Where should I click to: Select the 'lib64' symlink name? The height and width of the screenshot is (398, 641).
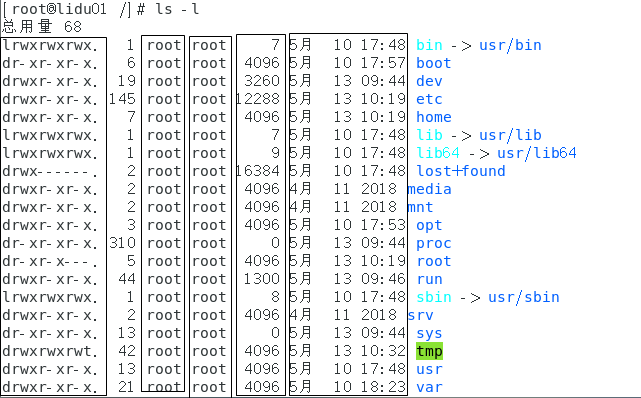coord(438,153)
